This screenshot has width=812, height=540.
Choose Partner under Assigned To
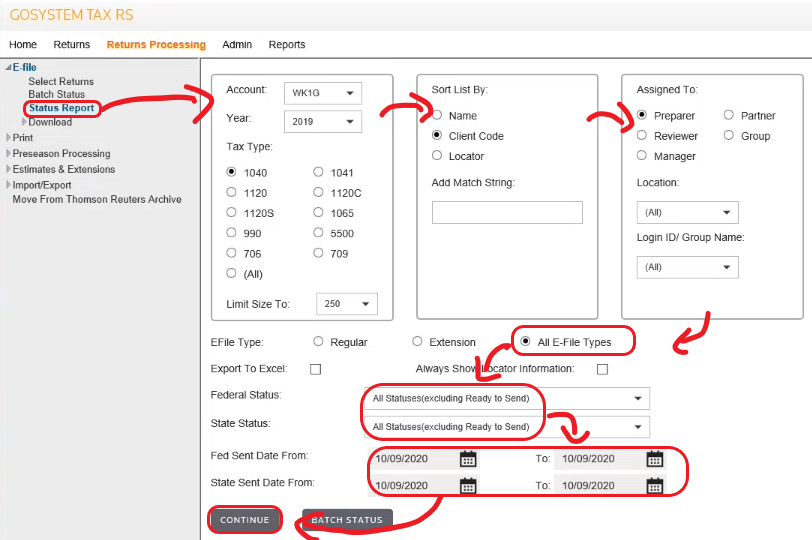coord(729,115)
